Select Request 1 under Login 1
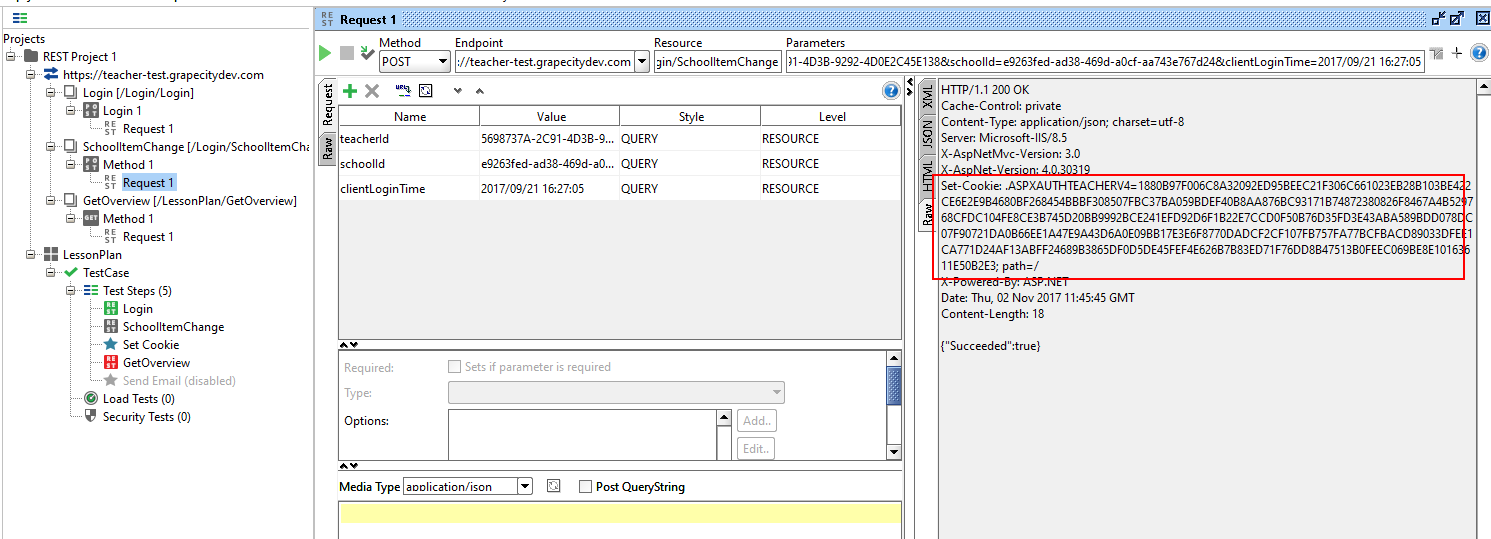 click(x=148, y=129)
